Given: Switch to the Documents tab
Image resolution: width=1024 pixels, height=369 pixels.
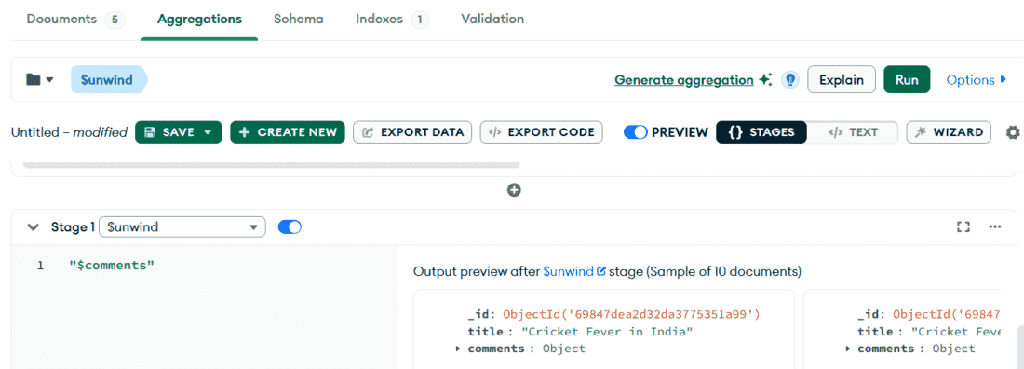Looking at the screenshot, I should pos(75,19).
